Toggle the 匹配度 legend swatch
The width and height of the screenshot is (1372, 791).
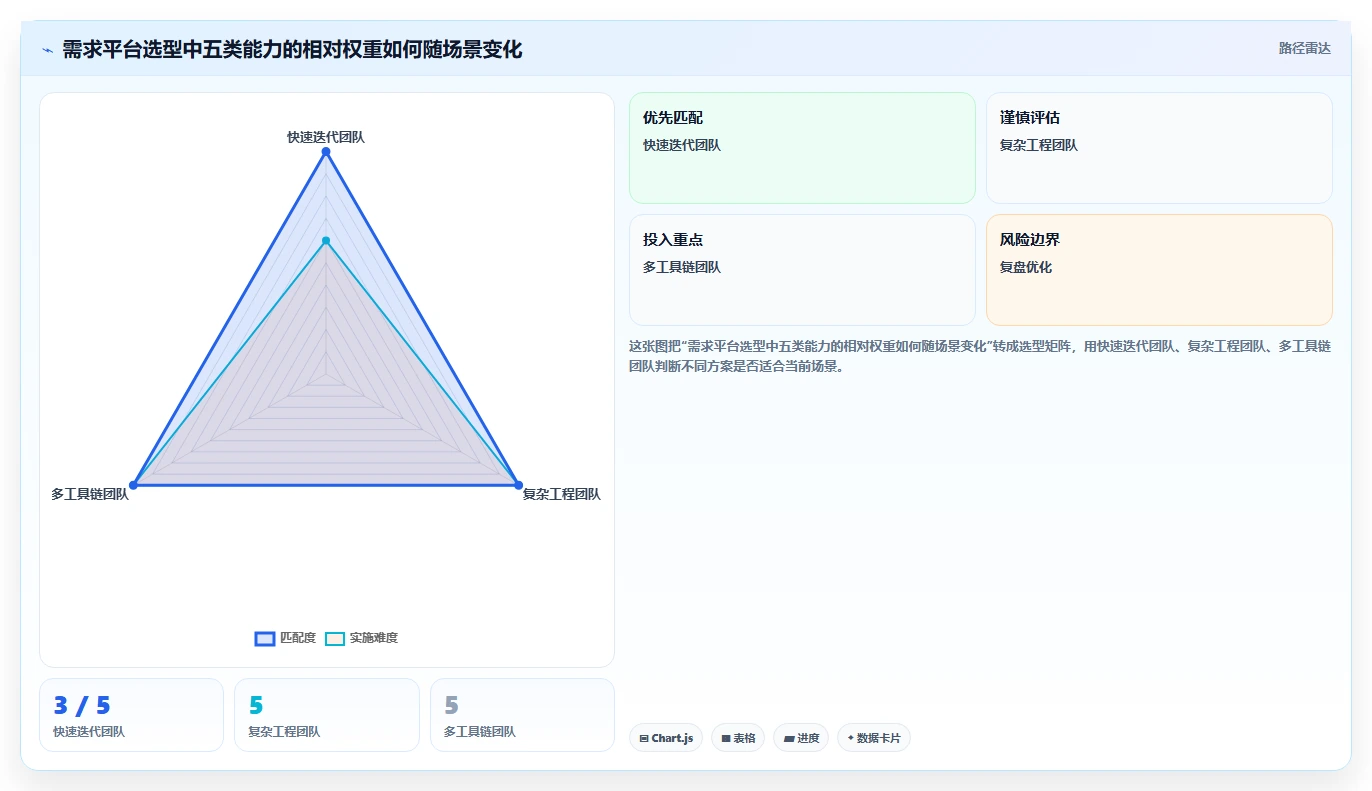pos(265,639)
